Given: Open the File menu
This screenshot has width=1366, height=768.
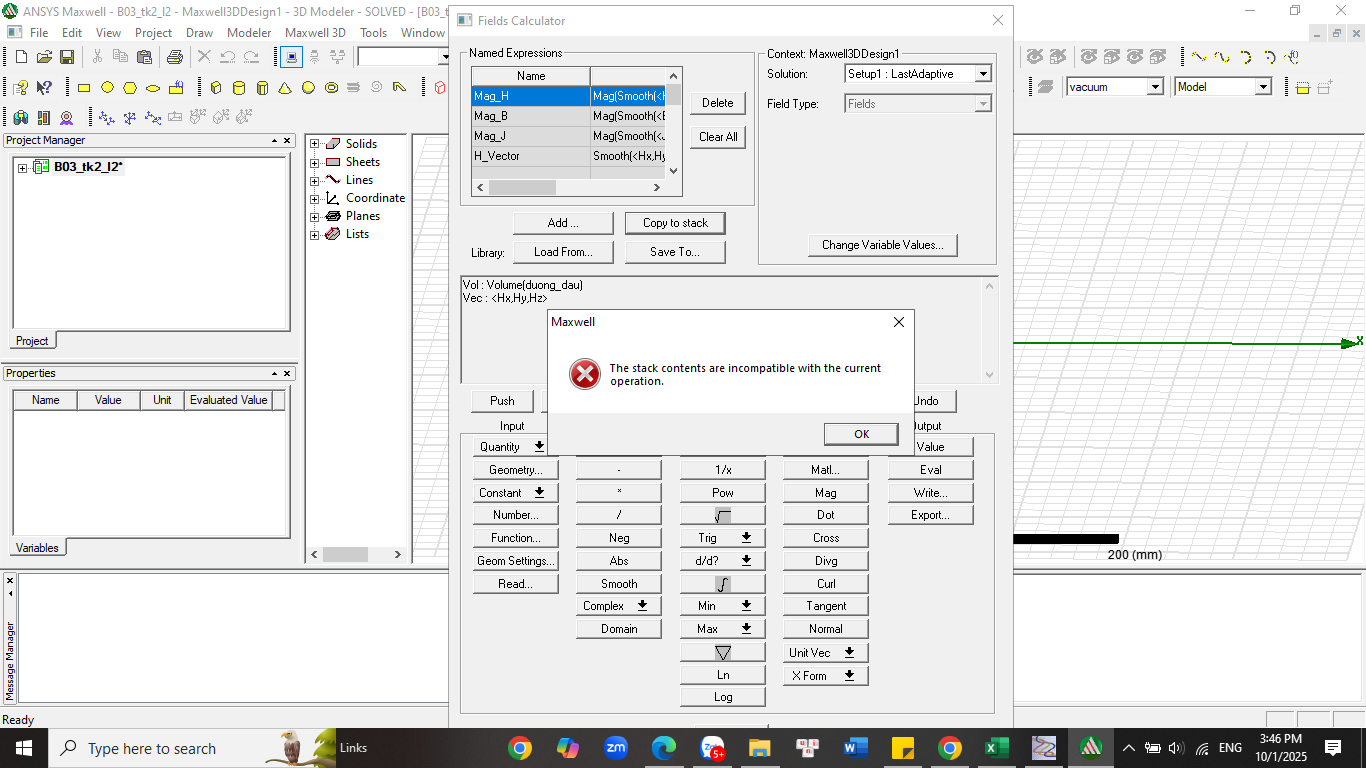Looking at the screenshot, I should [39, 33].
